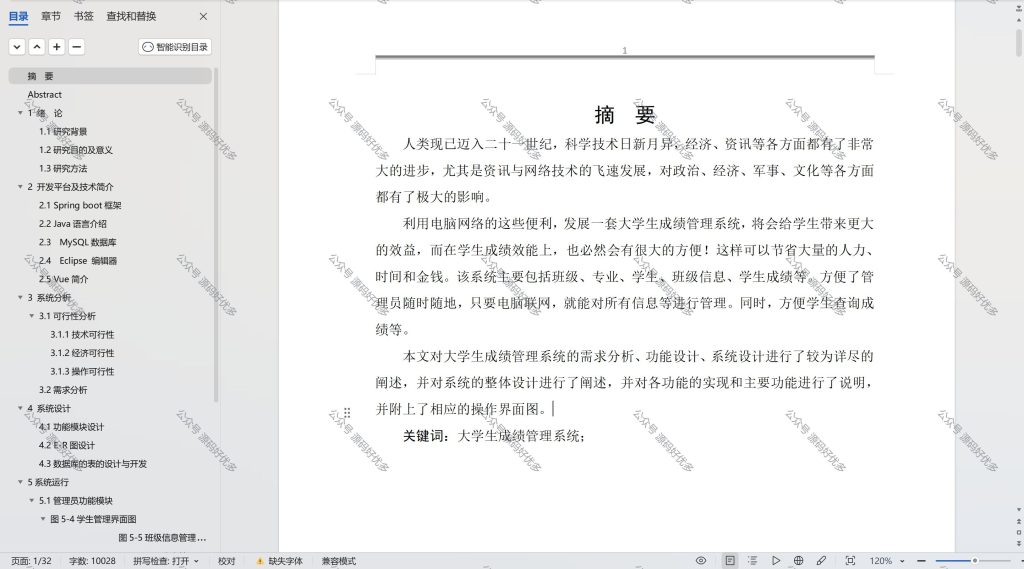Switch to the 书签 tab
Viewport: 1024px width, 569px height.
click(x=84, y=16)
